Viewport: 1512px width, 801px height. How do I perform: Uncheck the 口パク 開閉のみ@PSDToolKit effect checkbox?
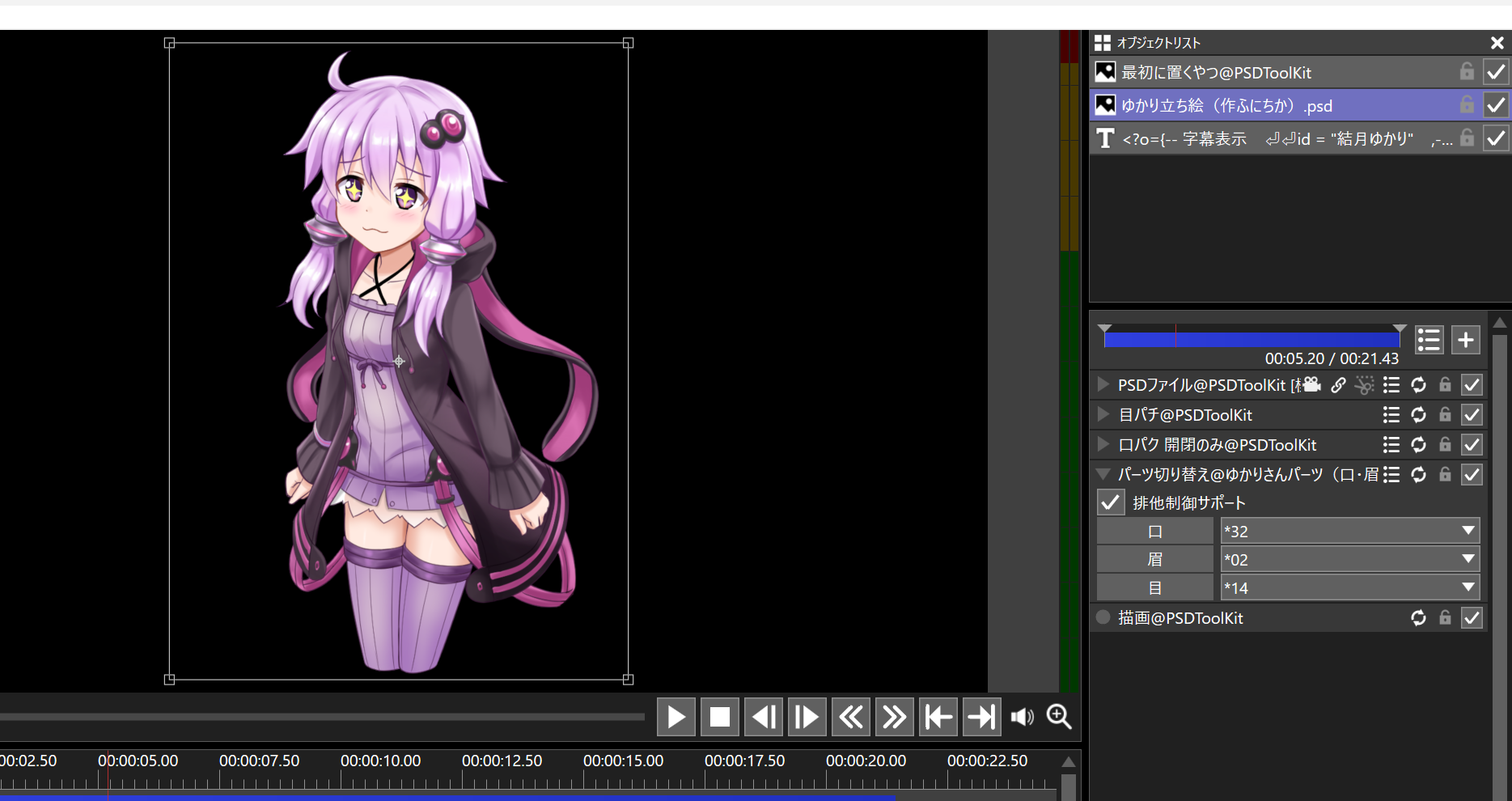pyautogui.click(x=1472, y=445)
